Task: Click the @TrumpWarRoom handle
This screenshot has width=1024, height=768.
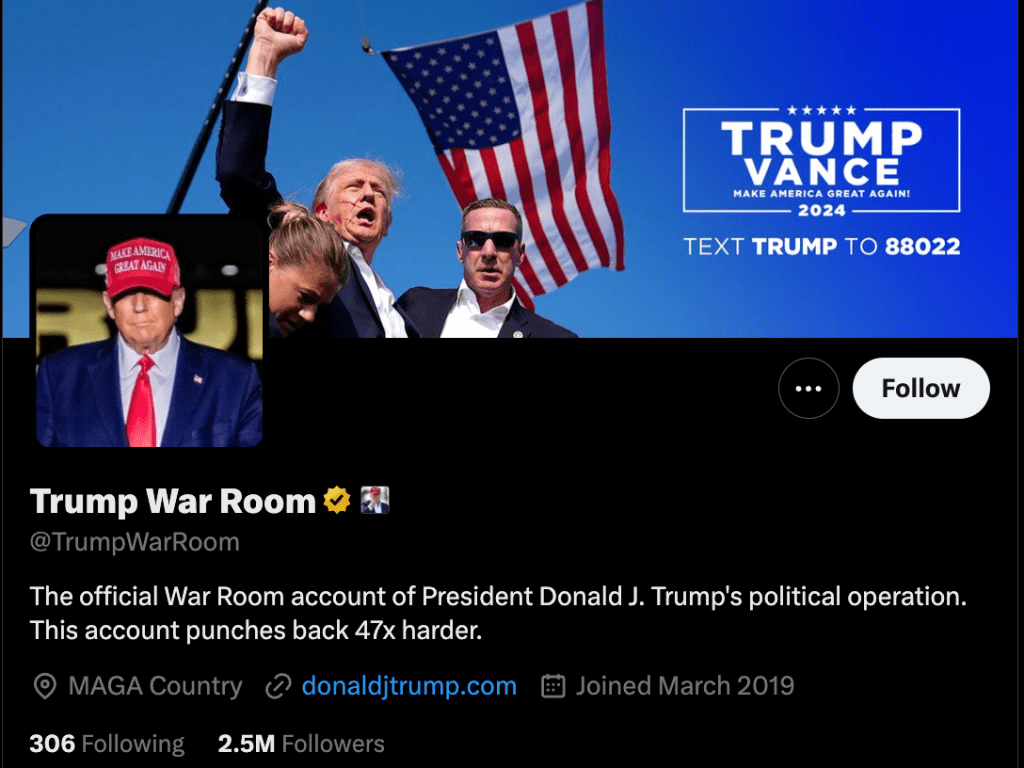Action: click(135, 542)
